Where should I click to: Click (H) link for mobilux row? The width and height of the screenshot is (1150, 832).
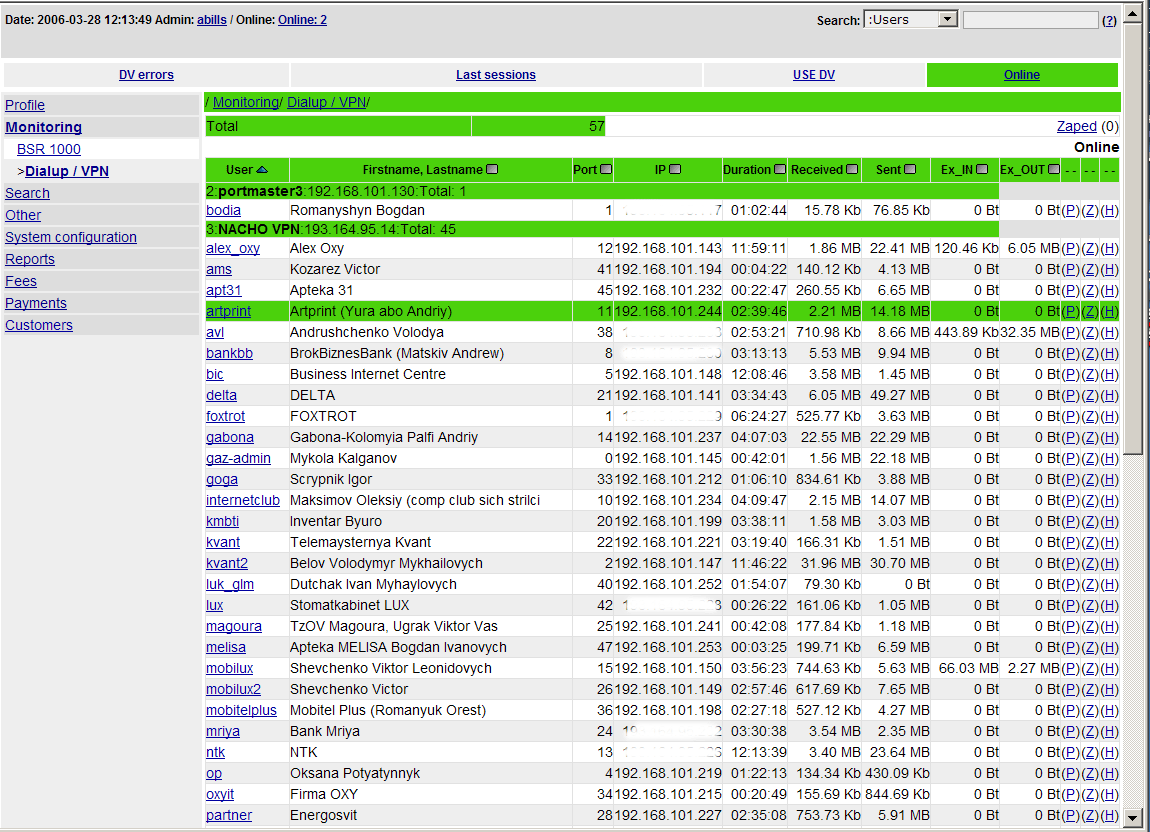1110,668
